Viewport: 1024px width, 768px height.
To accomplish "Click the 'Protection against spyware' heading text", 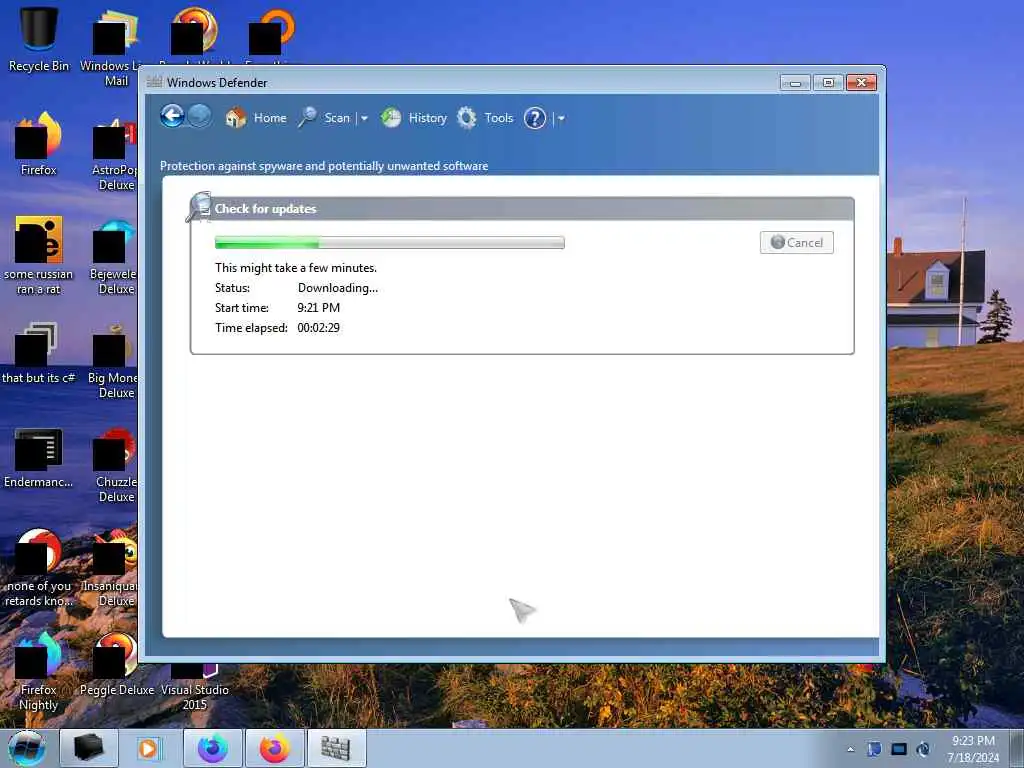I will click(324, 166).
